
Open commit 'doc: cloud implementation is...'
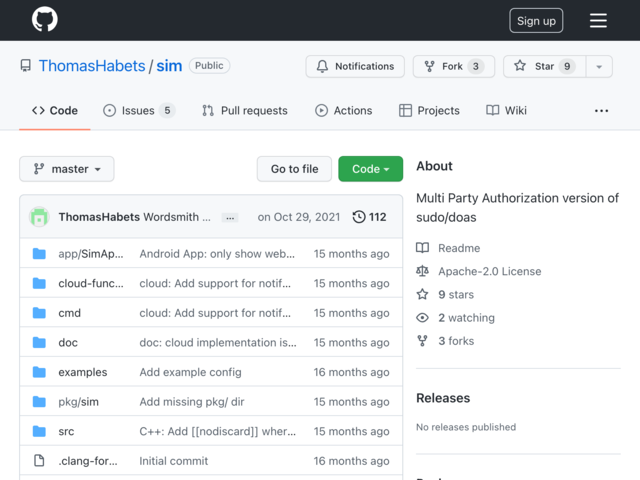pos(218,342)
